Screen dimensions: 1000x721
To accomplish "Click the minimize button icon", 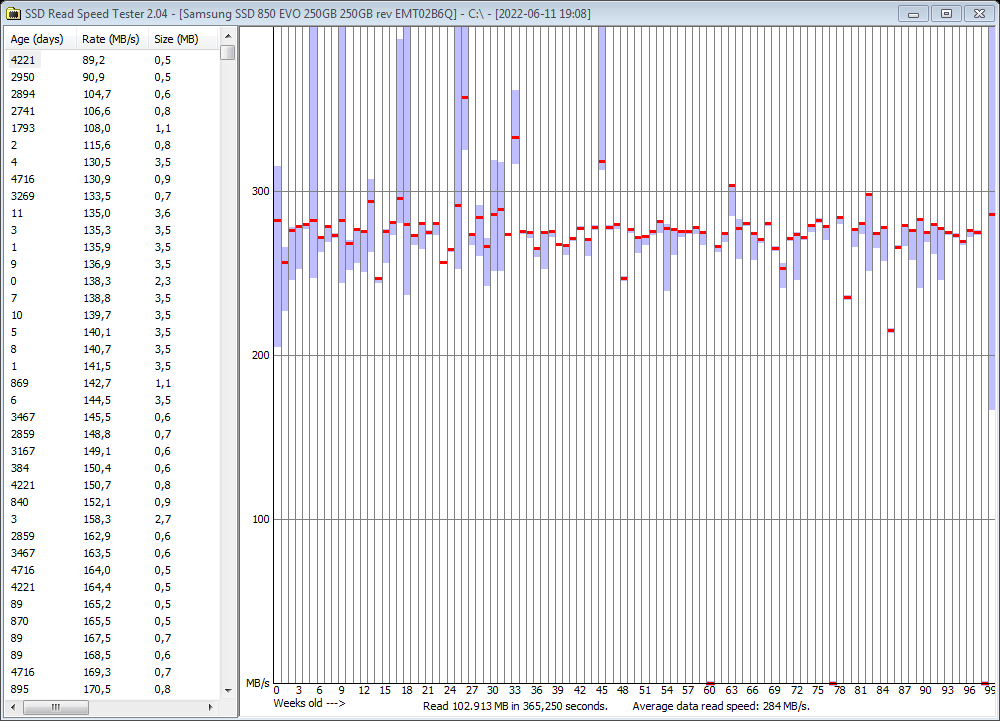I will coord(911,13).
